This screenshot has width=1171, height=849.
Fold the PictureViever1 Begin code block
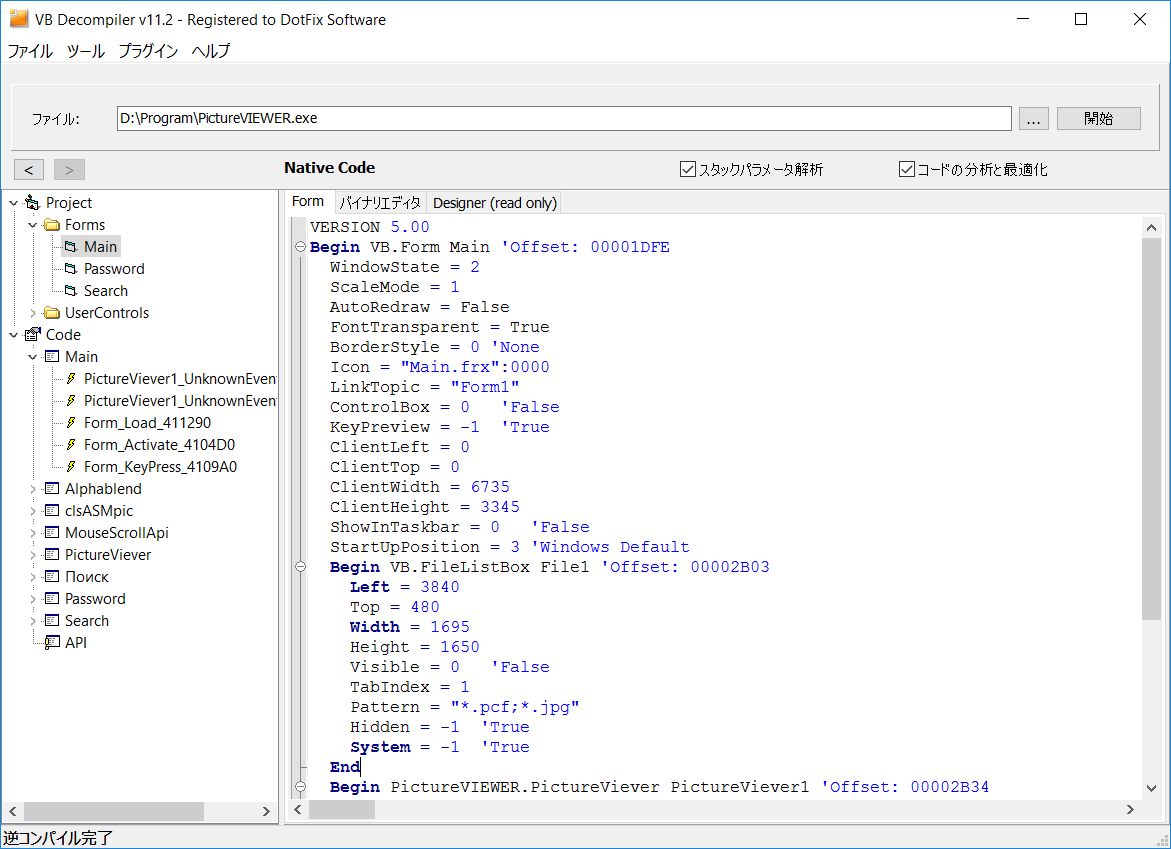tap(300, 786)
